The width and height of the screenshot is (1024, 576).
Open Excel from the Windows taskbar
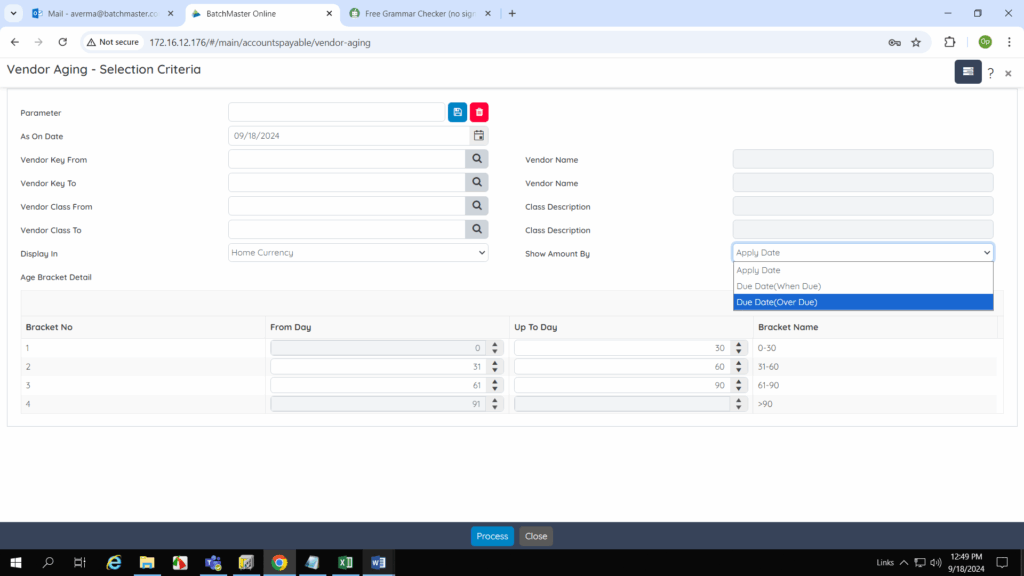pos(344,563)
